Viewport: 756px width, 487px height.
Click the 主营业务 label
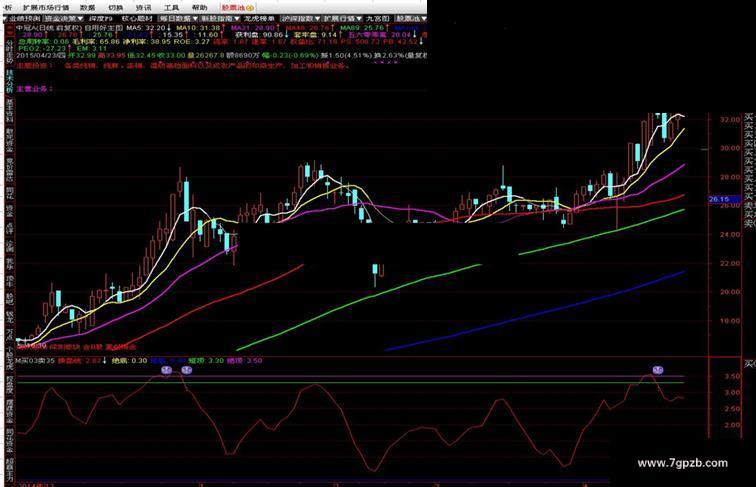(34, 89)
